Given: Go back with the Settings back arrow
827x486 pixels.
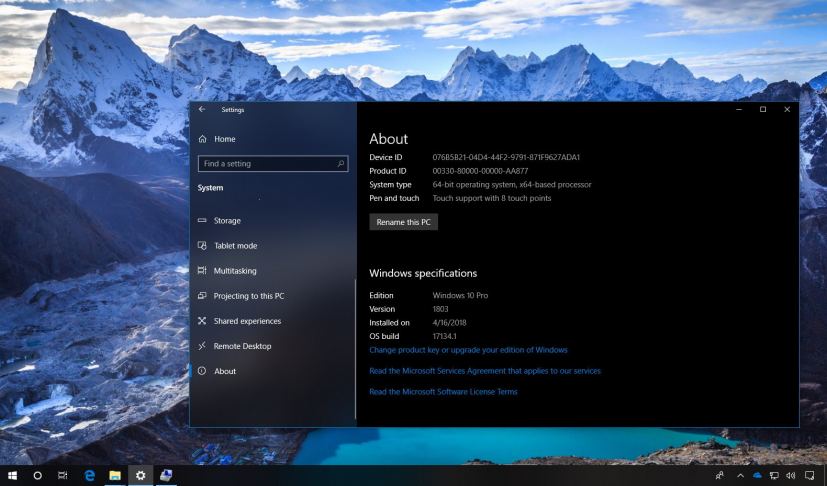Looking at the screenshot, I should point(202,109).
